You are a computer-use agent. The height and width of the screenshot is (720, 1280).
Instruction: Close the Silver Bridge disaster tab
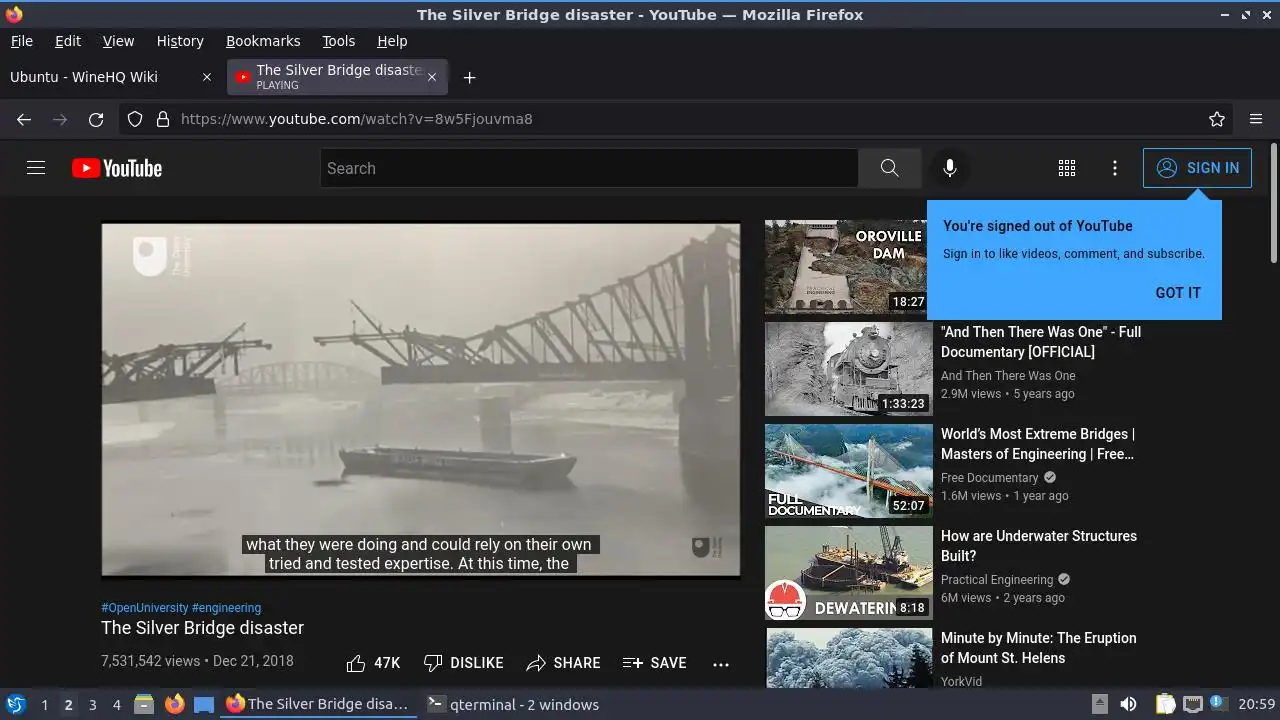click(432, 77)
